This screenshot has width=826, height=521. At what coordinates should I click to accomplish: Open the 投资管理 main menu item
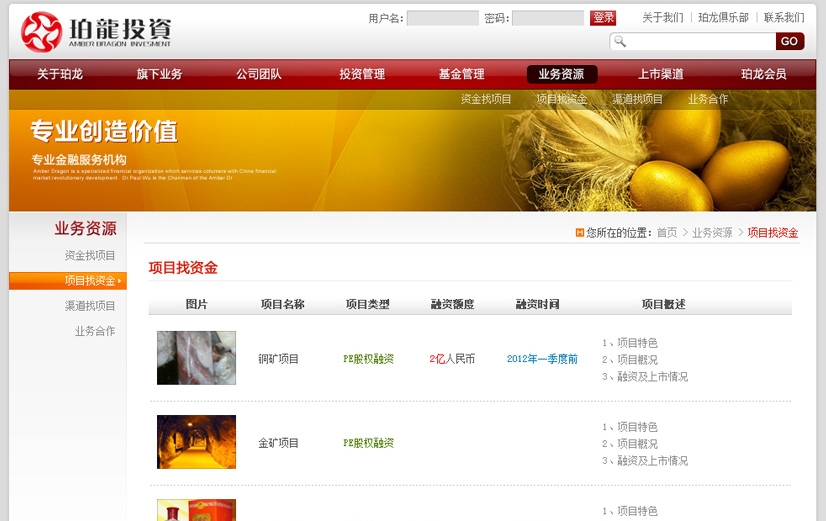(362, 74)
